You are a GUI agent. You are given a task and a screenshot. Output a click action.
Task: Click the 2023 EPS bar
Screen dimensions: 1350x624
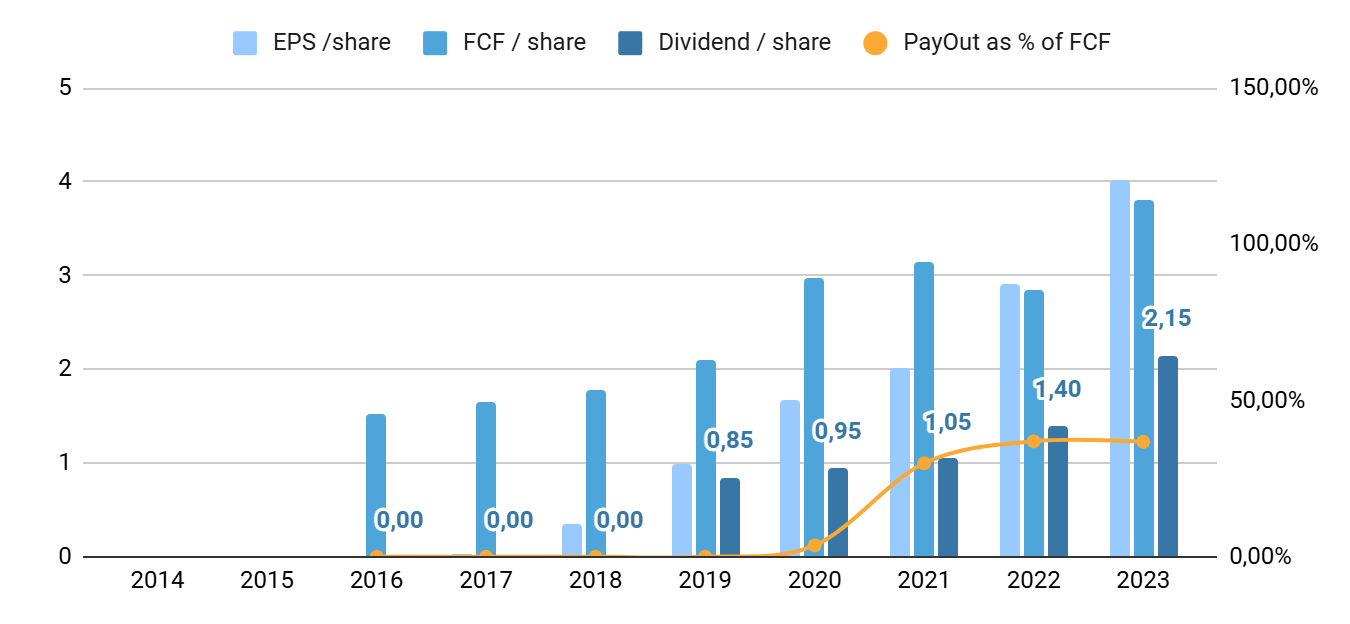point(1120,369)
